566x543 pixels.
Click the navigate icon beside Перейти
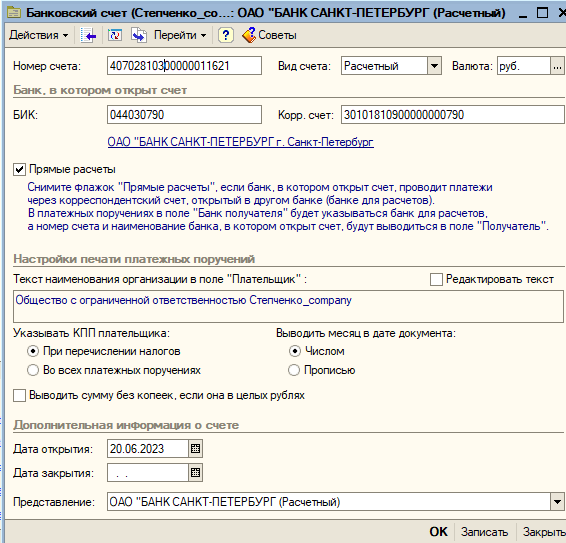[x=139, y=35]
